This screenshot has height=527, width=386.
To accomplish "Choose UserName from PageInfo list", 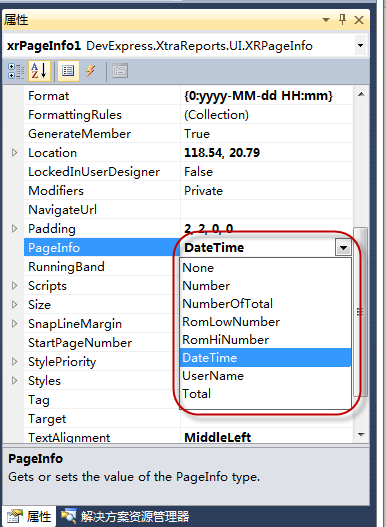I will 265,376.
